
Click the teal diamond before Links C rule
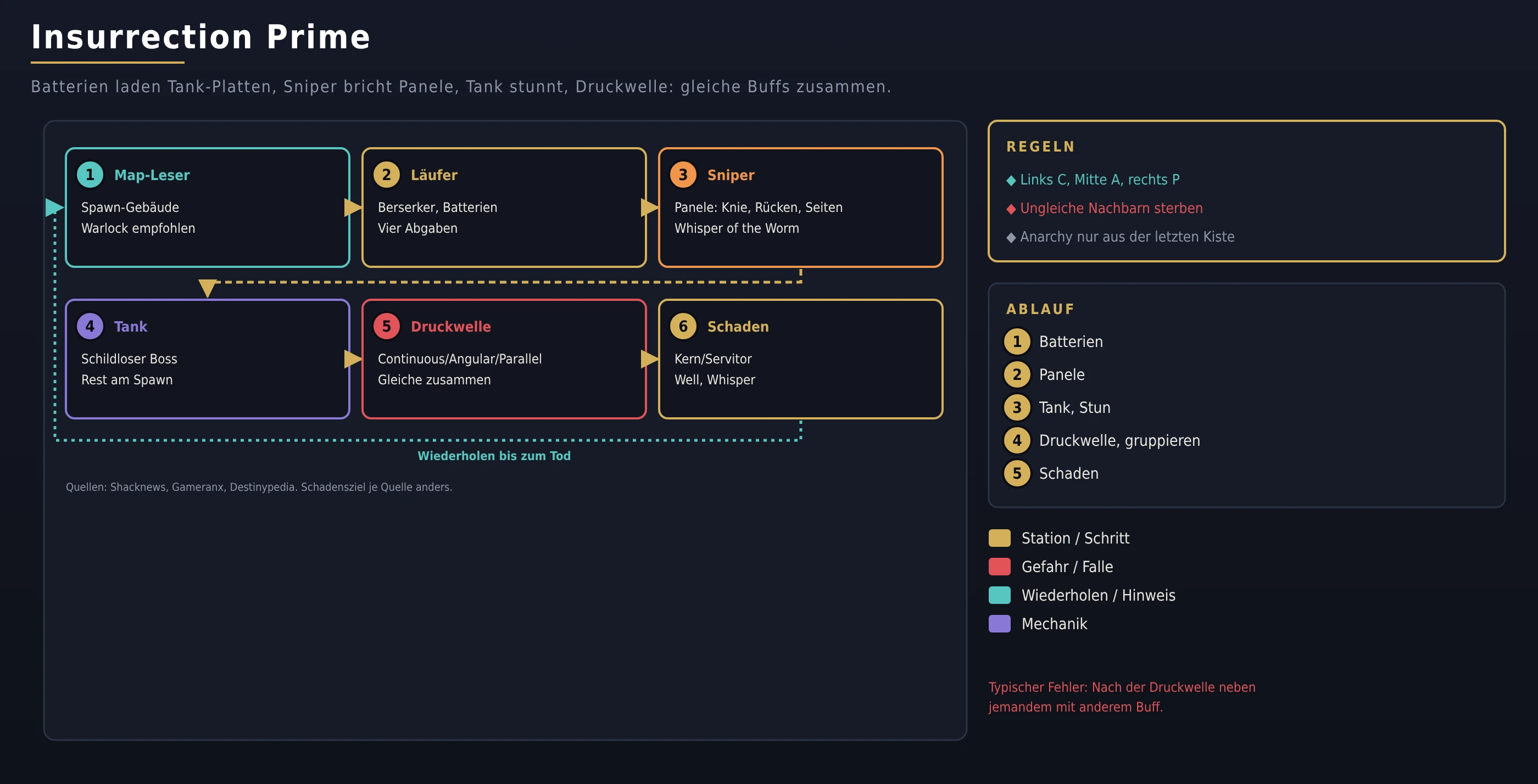point(1011,181)
